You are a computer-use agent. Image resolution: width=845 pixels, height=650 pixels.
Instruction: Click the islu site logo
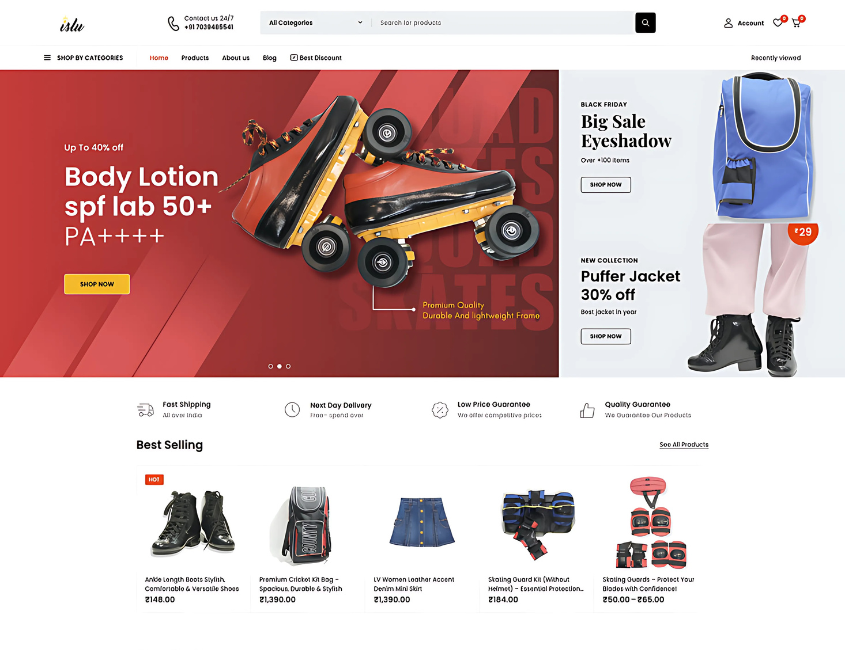72,24
